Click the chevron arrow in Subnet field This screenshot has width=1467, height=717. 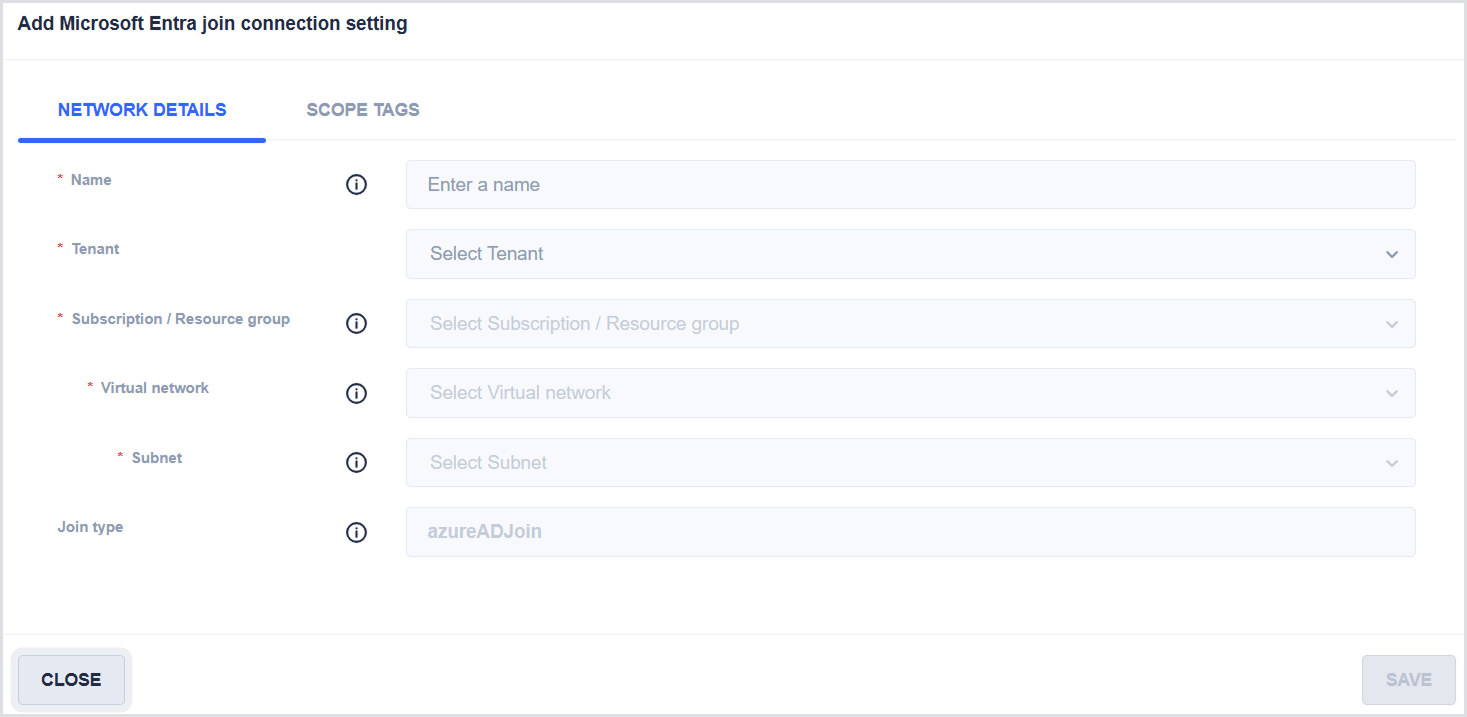tap(1391, 463)
